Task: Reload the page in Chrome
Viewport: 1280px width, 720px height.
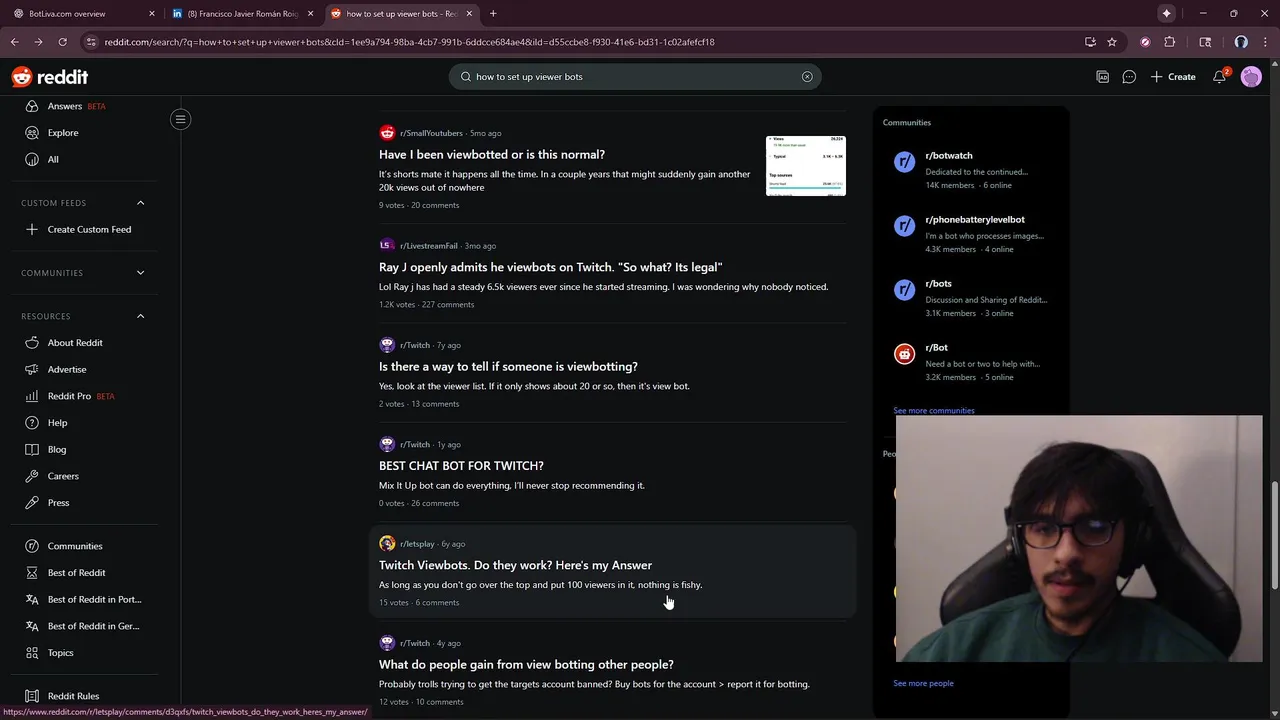Action: pyautogui.click(x=62, y=42)
